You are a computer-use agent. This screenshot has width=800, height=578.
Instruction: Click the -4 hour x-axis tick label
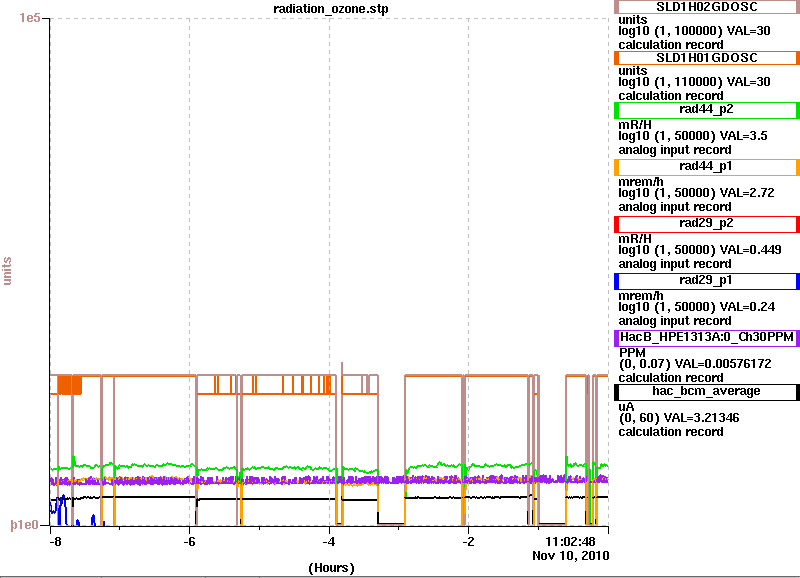point(329,542)
